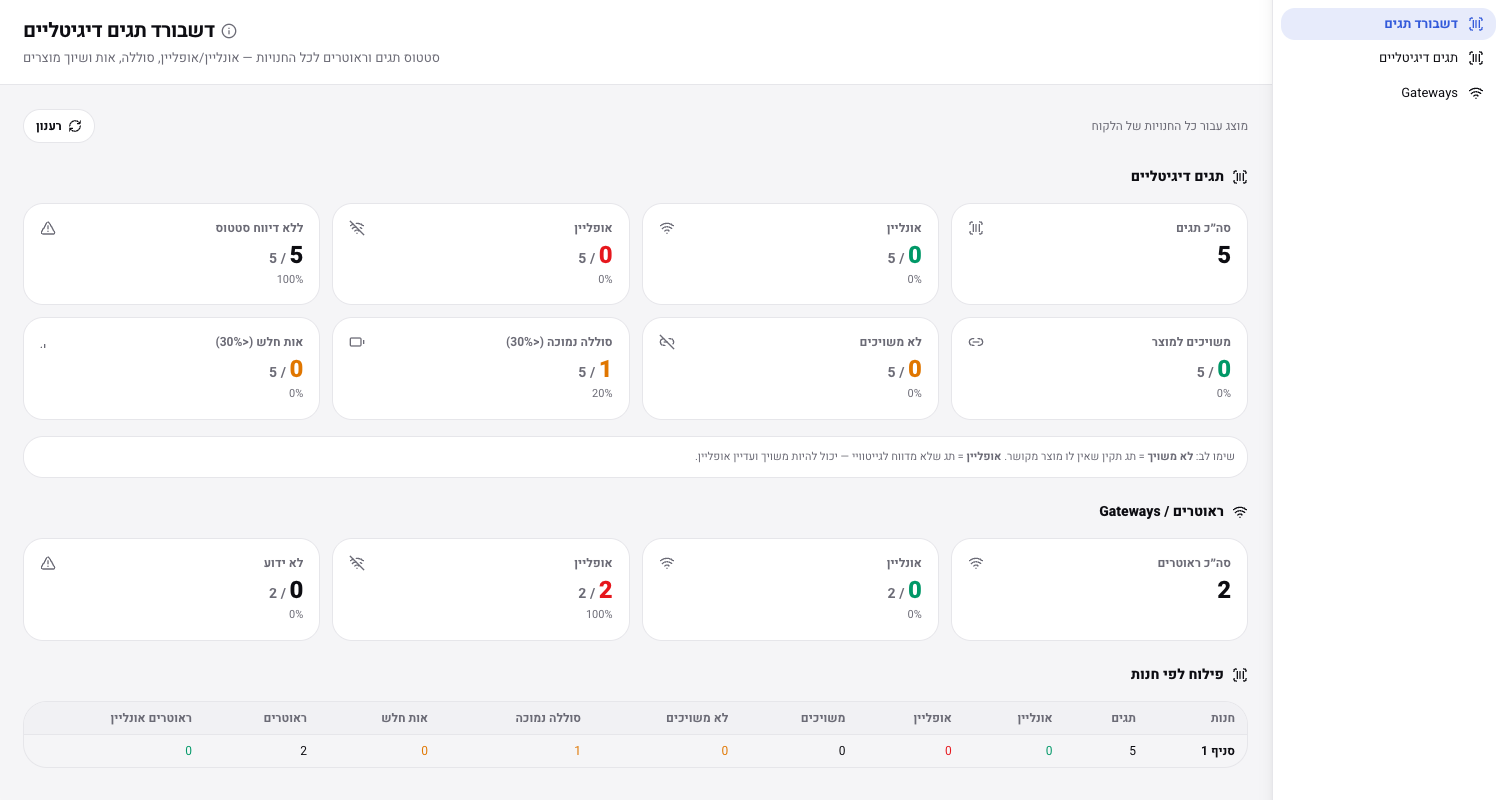The width and height of the screenshot is (1499, 800).
Task: Click the barcode icon on the סה"כ תגים card
Action: point(976,228)
